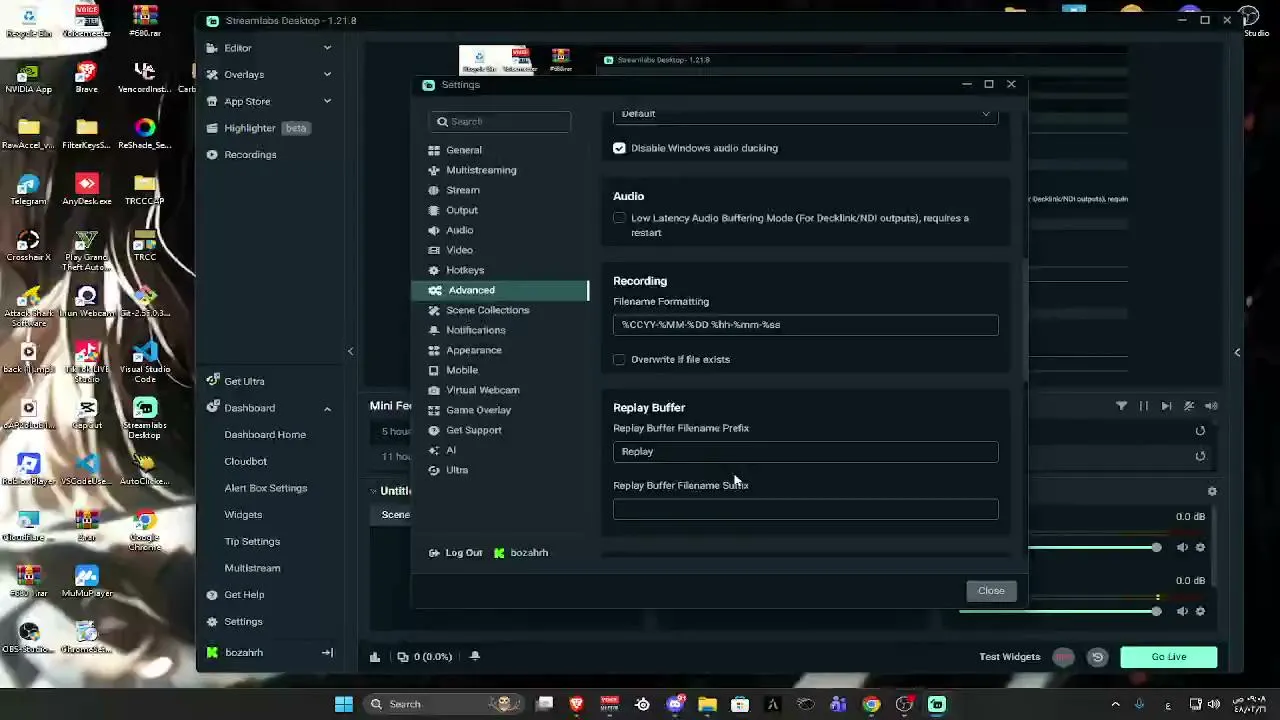The height and width of the screenshot is (720, 1280).
Task: Click Get Ultra in sidebar
Action: coord(244,381)
